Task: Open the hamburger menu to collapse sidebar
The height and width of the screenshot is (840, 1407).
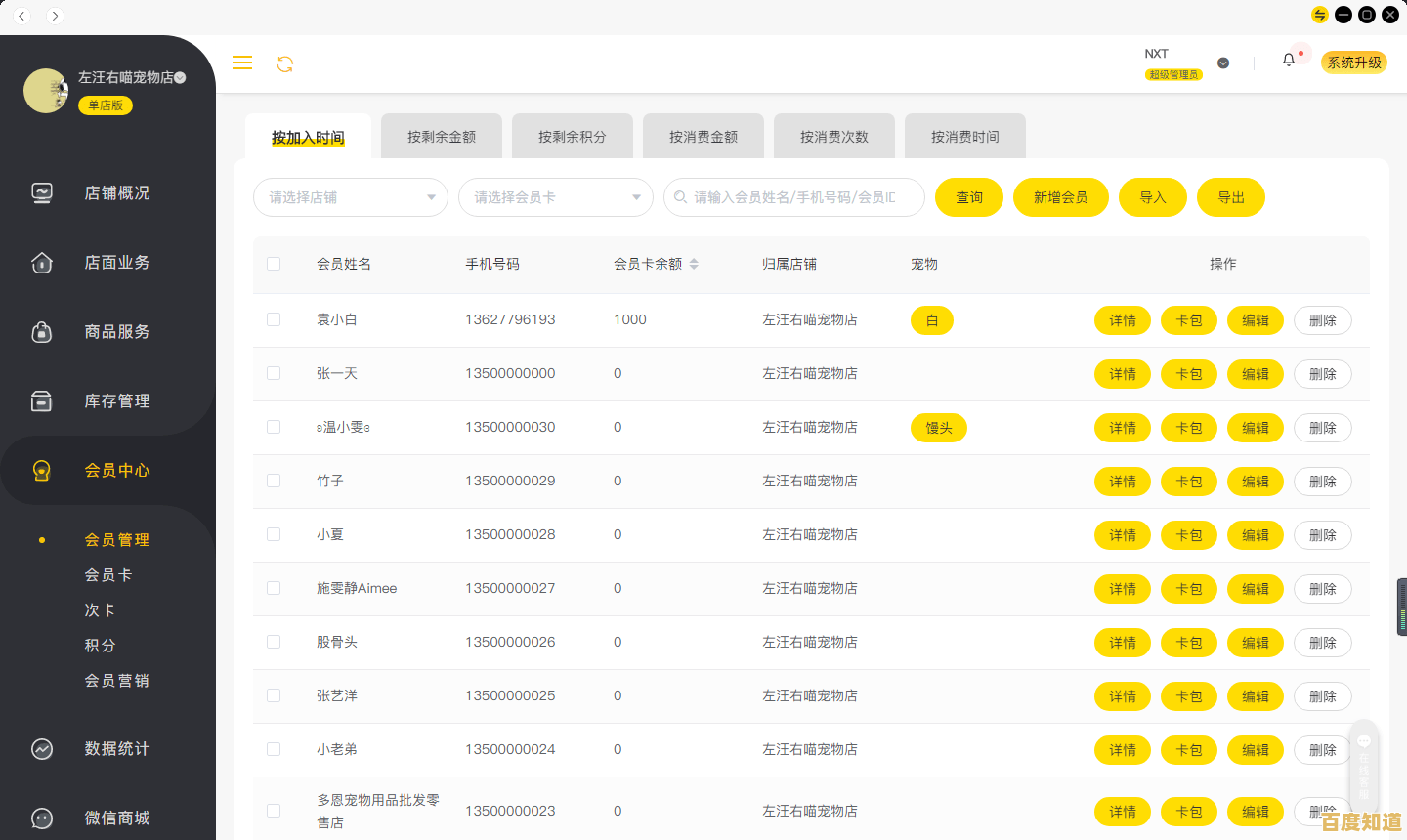Action: point(241,63)
